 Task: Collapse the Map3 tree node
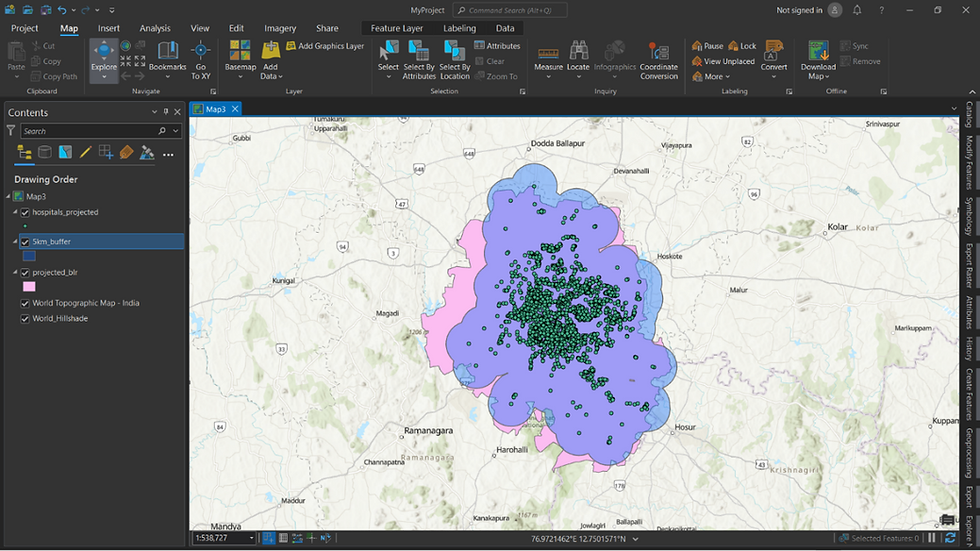(x=9, y=197)
